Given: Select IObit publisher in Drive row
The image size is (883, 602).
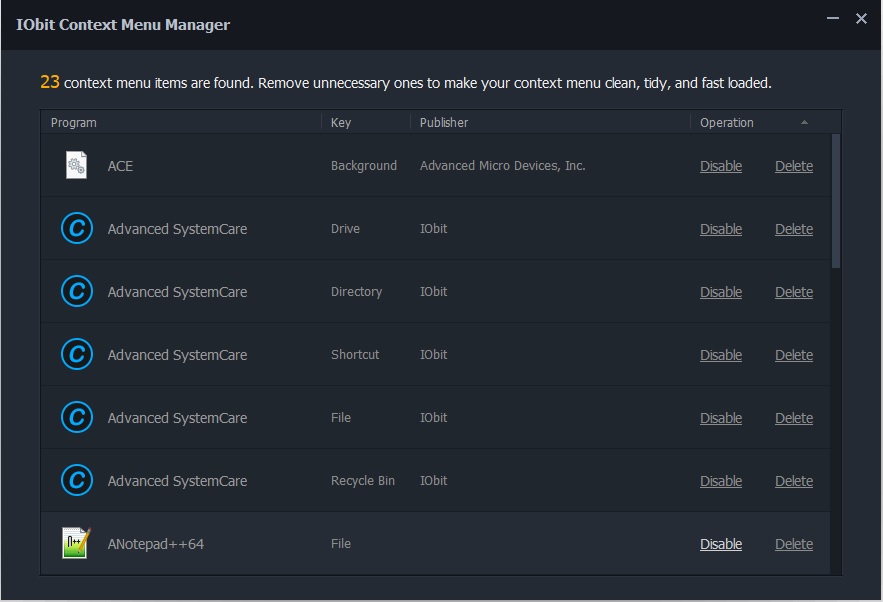Looking at the screenshot, I should tap(434, 229).
